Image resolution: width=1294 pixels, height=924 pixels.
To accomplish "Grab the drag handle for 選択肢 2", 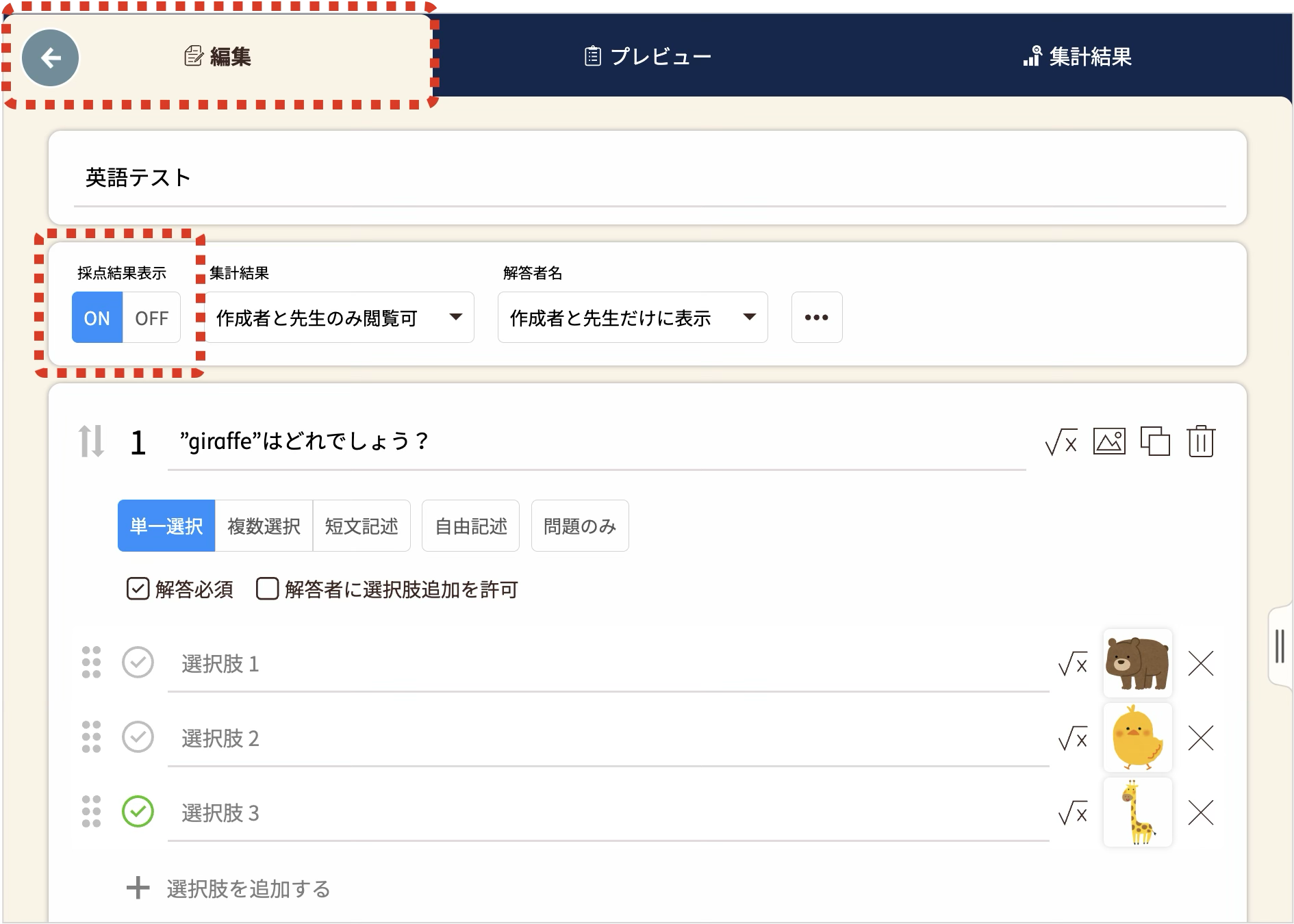I will click(91, 737).
